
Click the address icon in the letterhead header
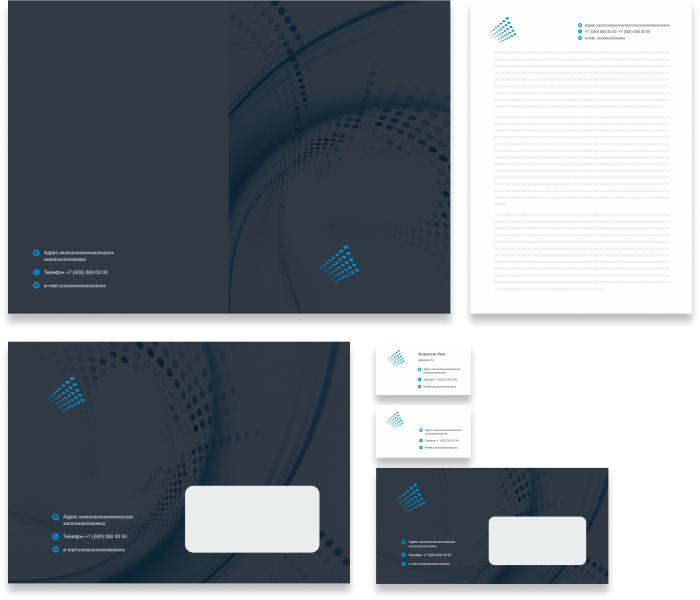(x=580, y=25)
